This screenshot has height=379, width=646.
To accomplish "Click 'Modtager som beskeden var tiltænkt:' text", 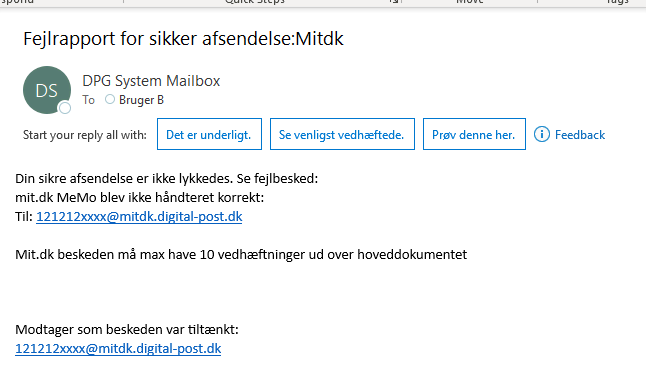I will coord(127,330).
